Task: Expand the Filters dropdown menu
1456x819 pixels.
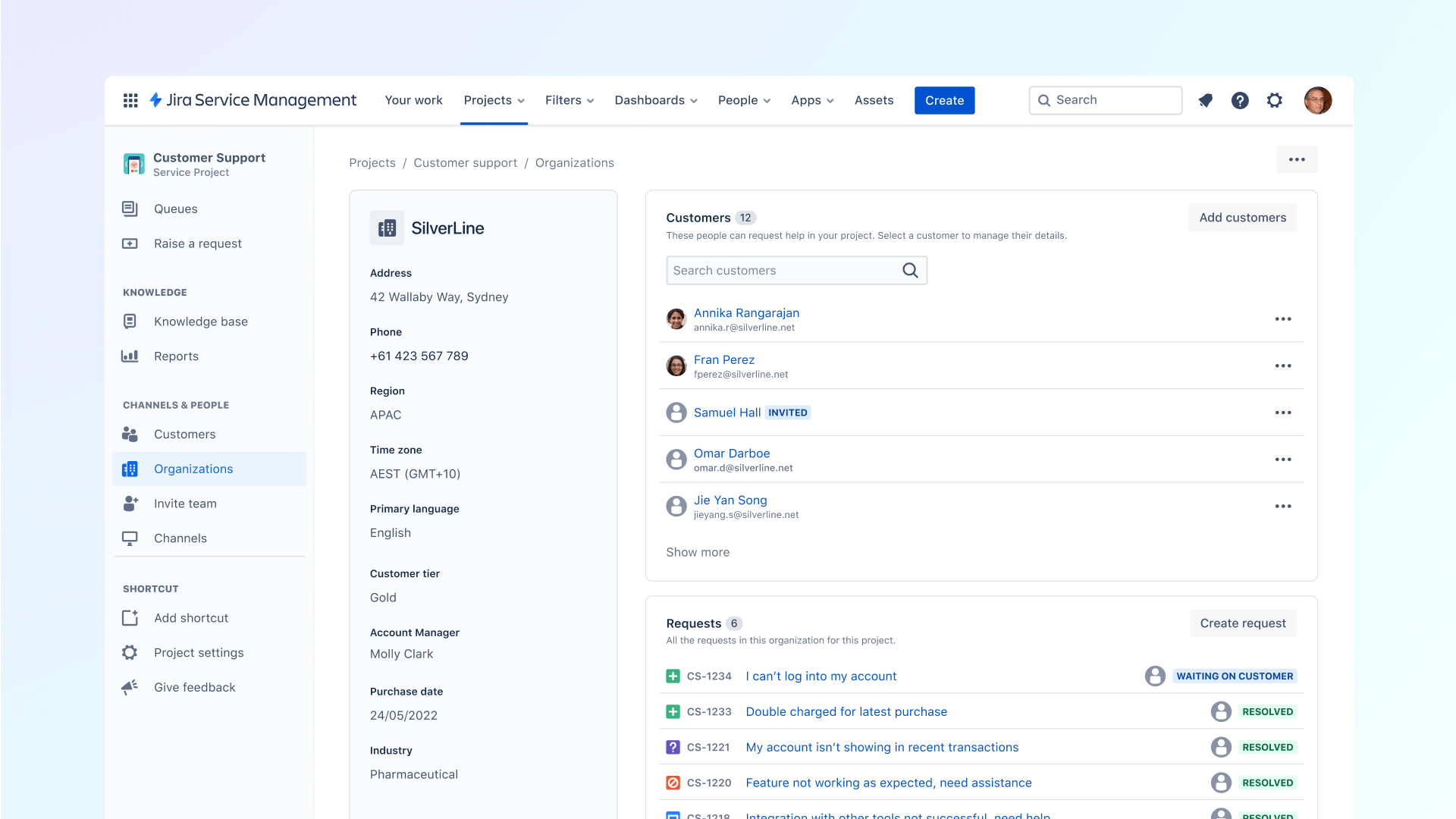Action: coord(570,100)
